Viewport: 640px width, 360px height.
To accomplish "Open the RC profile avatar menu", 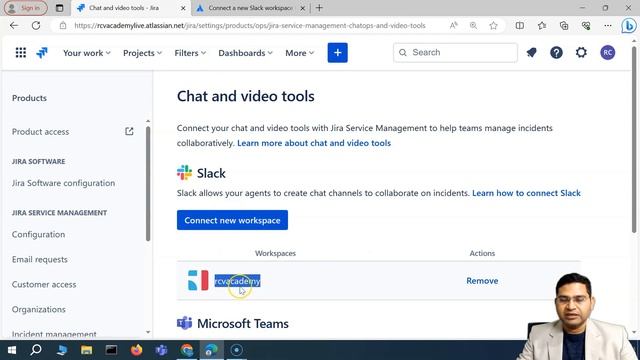I will (x=608, y=53).
